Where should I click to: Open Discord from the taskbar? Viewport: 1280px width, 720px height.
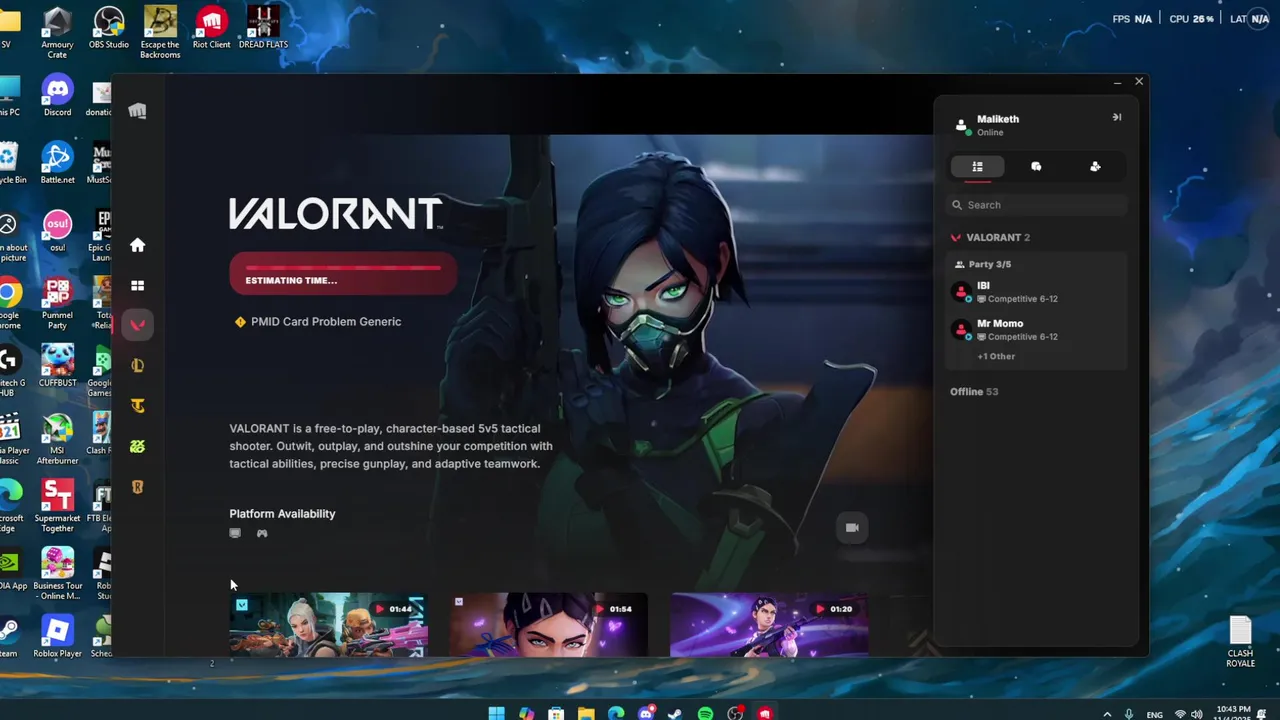(x=645, y=713)
